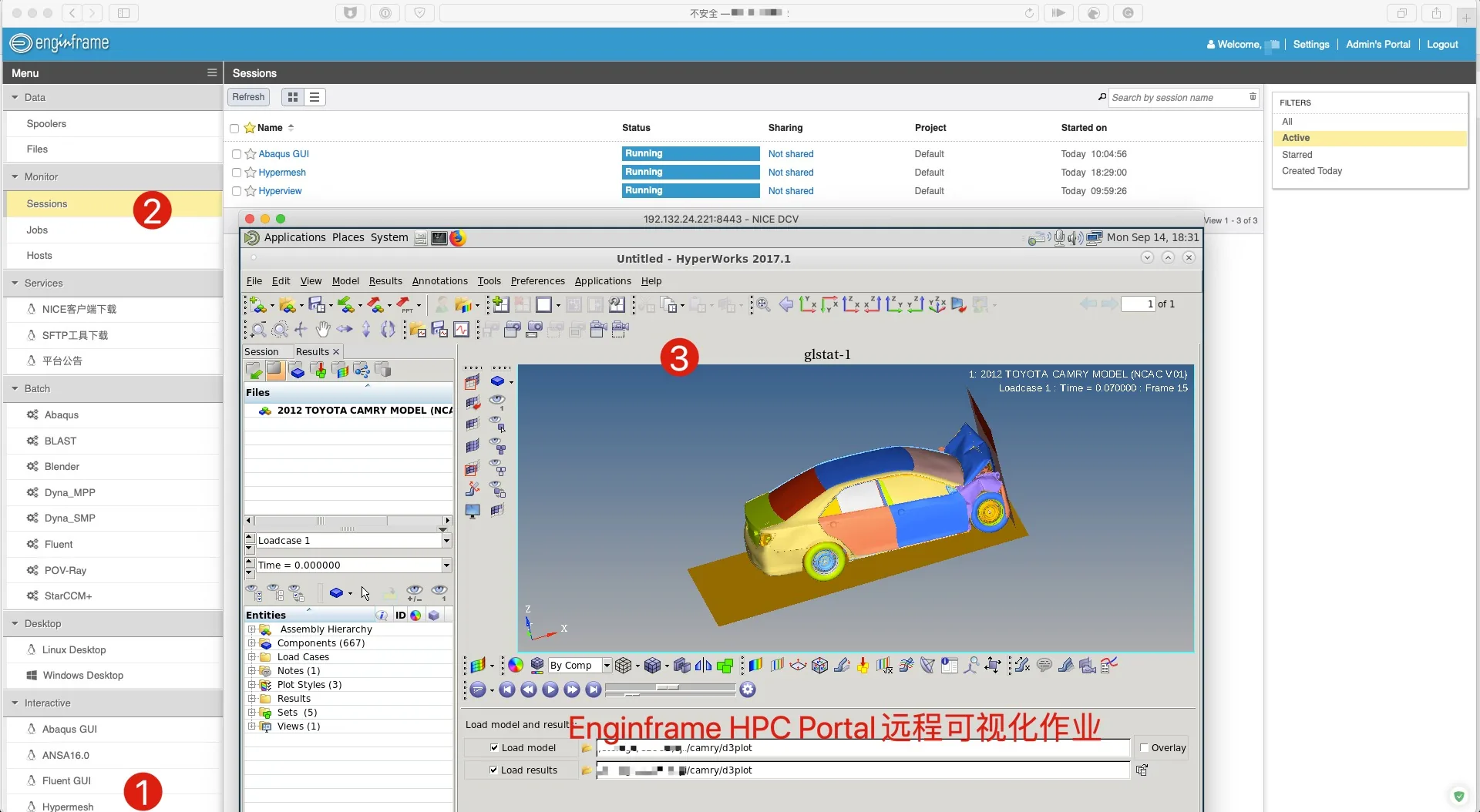Click the Deformed shape icon in results toolbar
Image resolution: width=1480 pixels, height=812 pixels.
841,665
